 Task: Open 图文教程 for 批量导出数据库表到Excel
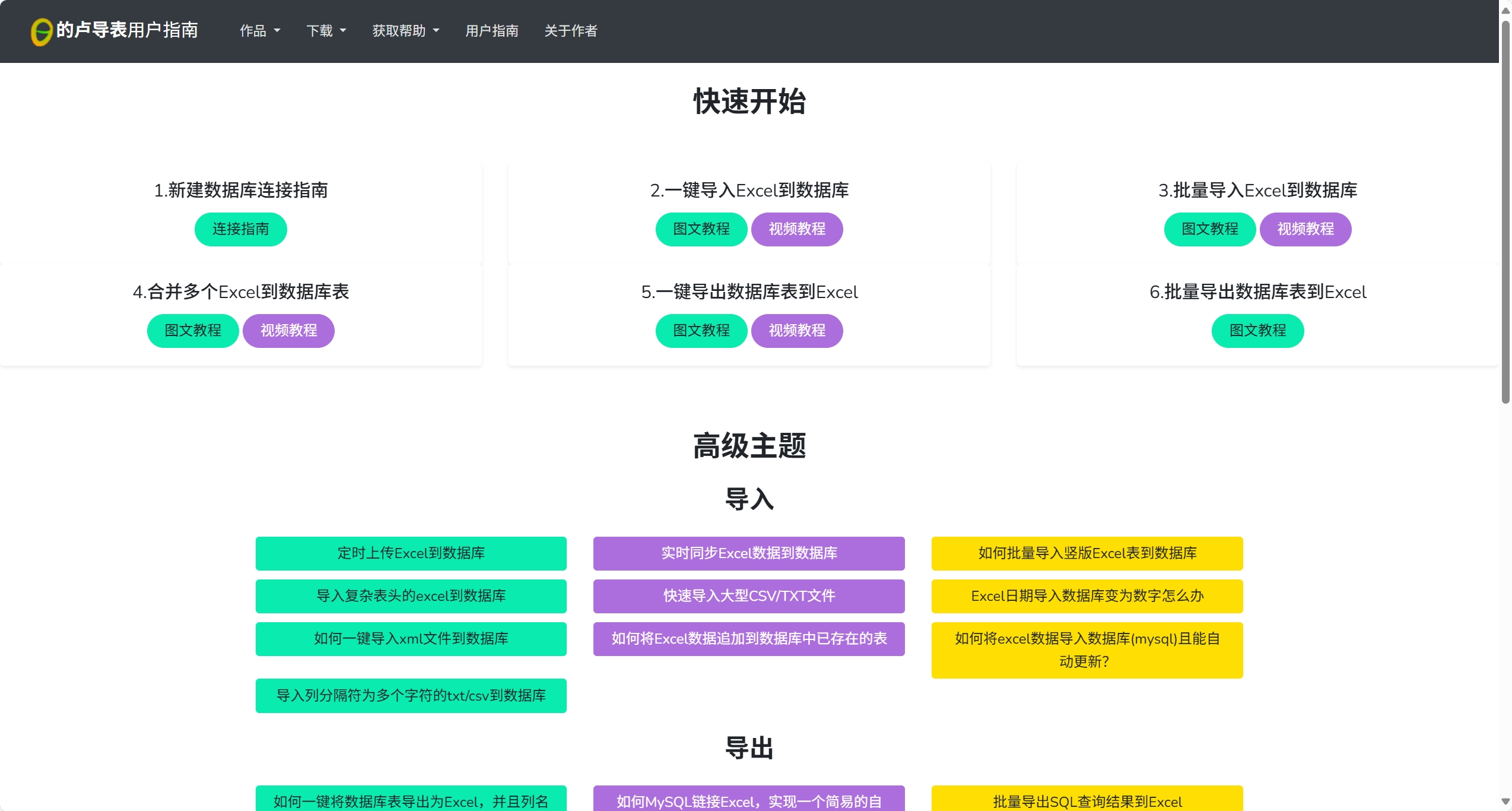1257,331
